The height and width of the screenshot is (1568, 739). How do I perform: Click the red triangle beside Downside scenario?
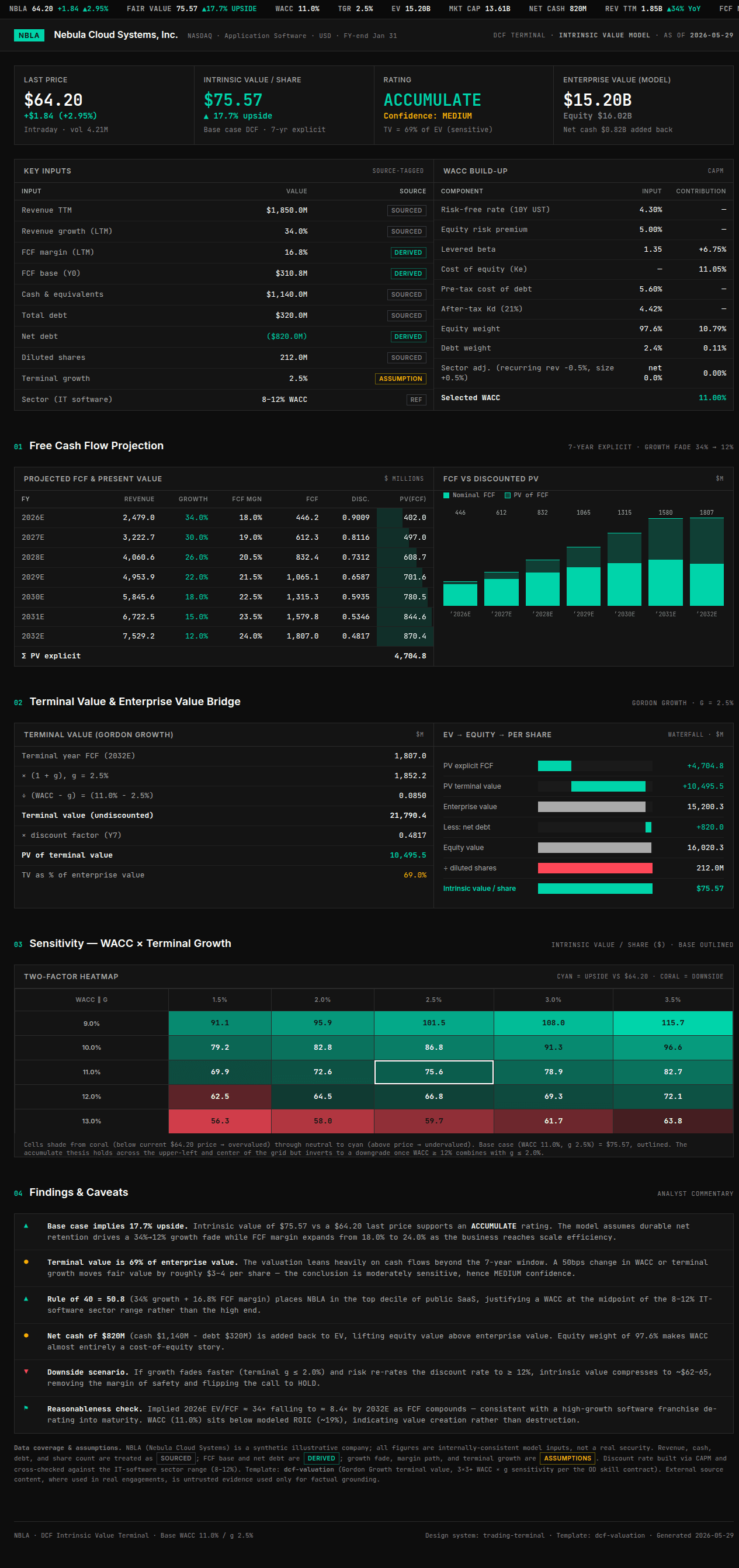click(x=26, y=1371)
